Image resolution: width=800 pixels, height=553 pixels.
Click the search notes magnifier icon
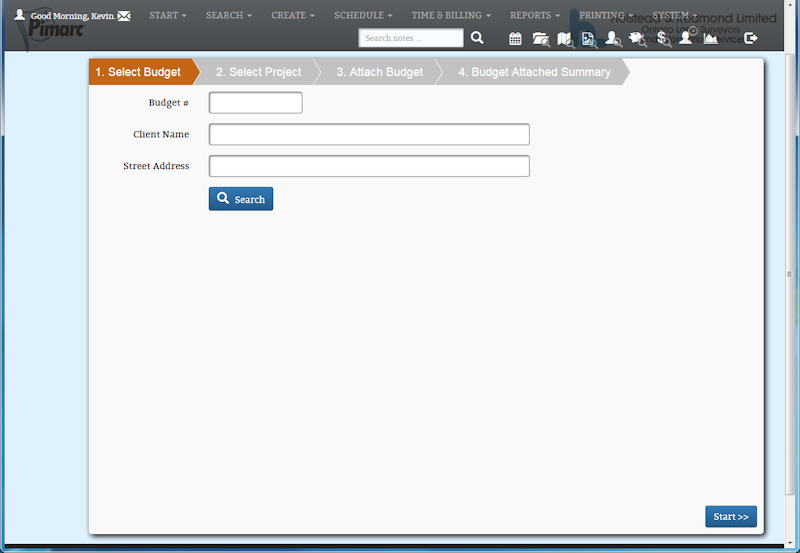(477, 38)
